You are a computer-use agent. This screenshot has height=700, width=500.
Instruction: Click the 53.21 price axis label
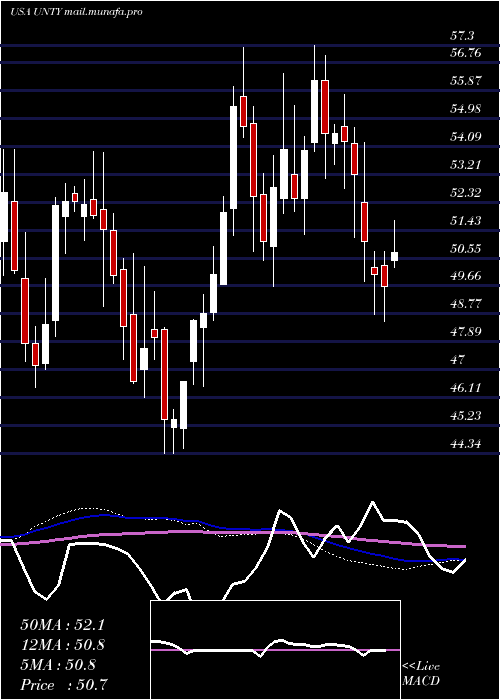pos(466,165)
